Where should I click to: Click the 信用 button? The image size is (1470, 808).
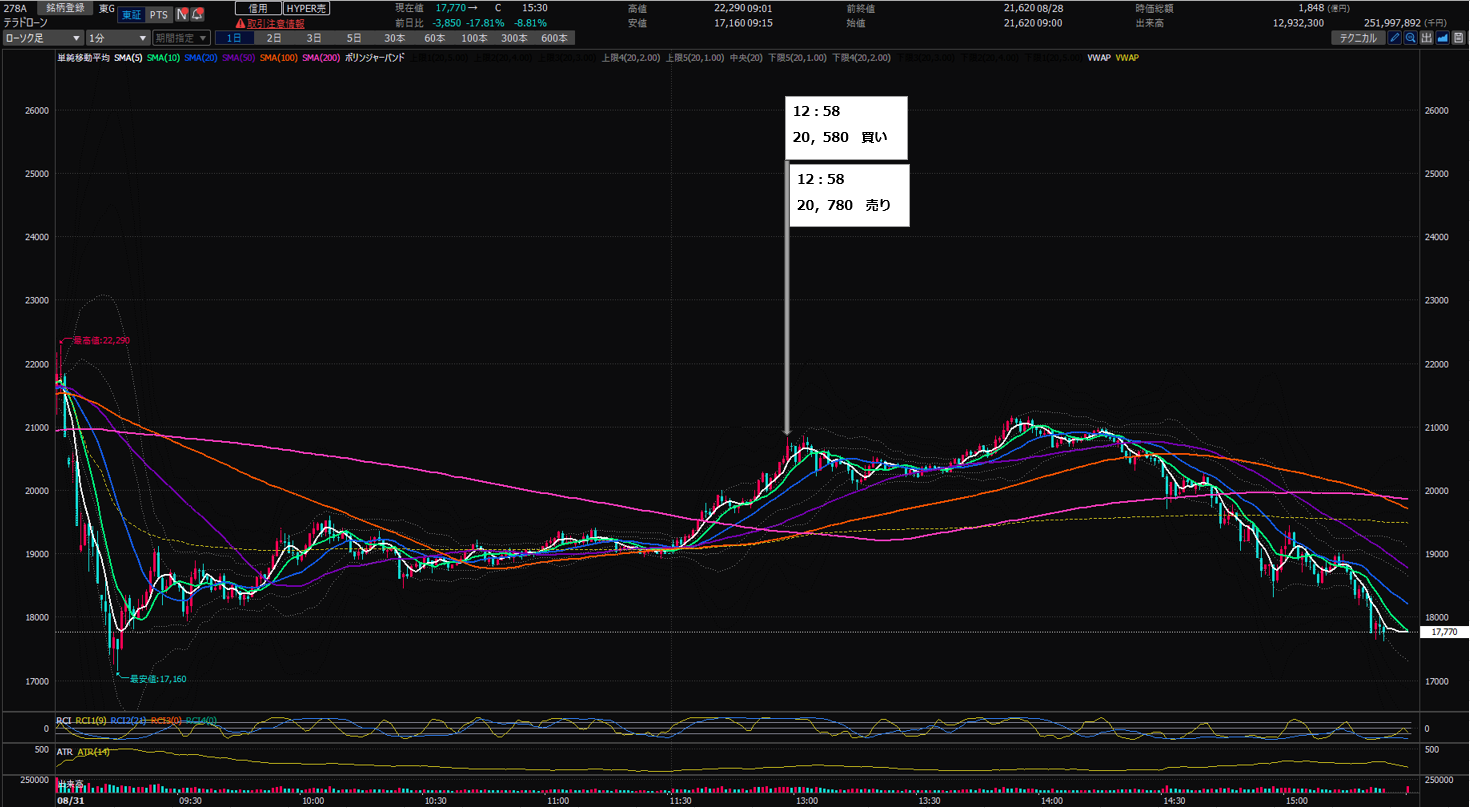(258, 8)
